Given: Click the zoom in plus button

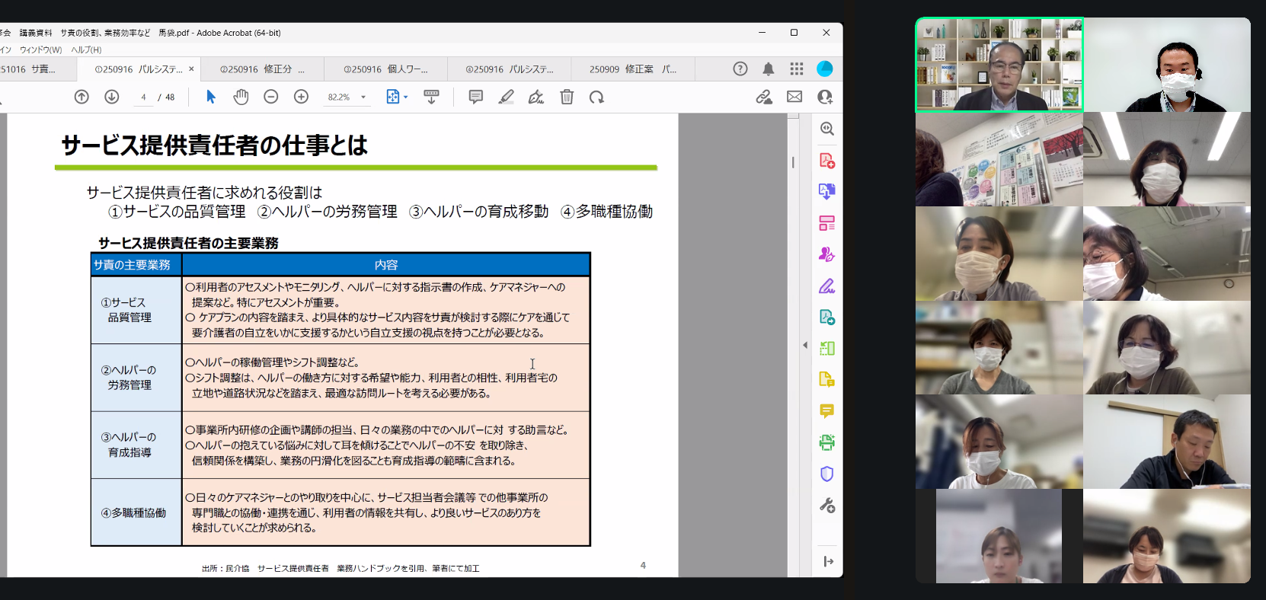Looking at the screenshot, I should click(x=301, y=97).
